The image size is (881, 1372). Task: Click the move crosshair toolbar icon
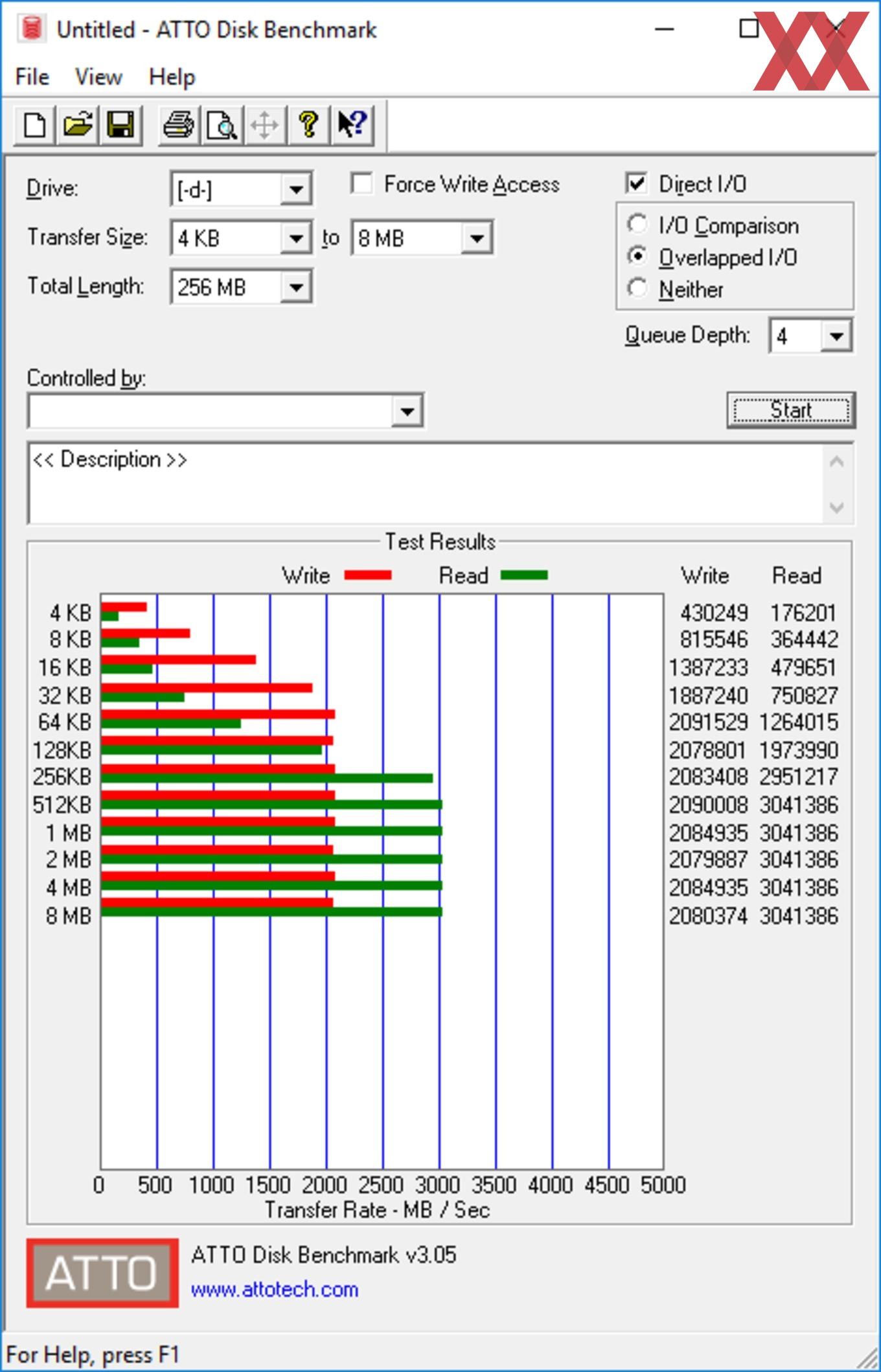pos(265,124)
